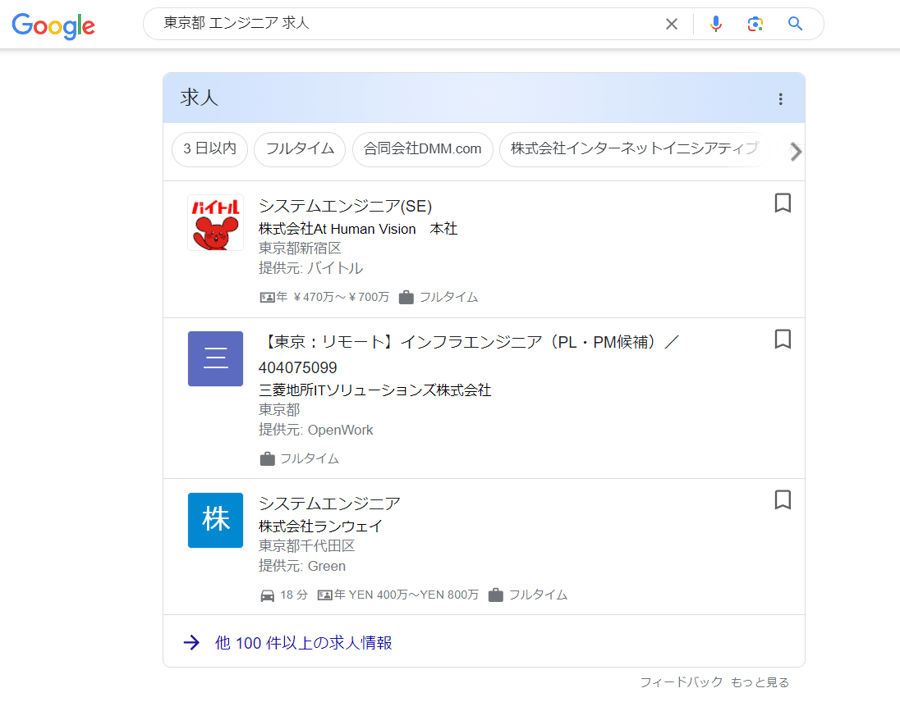Select the フルタイム filter chip
This screenshot has height=702, width=900.
pos(300,149)
